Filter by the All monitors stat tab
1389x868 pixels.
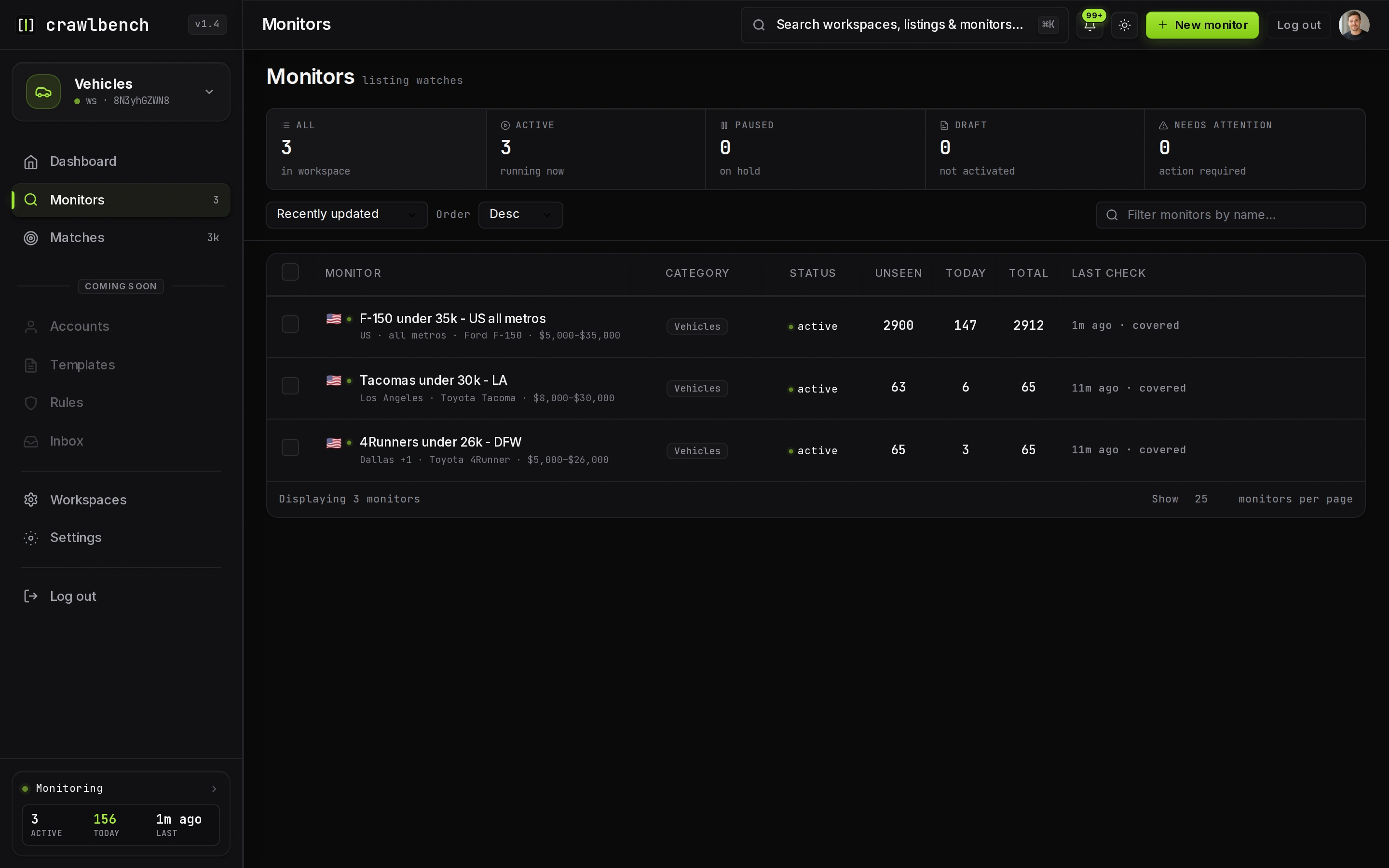377,149
